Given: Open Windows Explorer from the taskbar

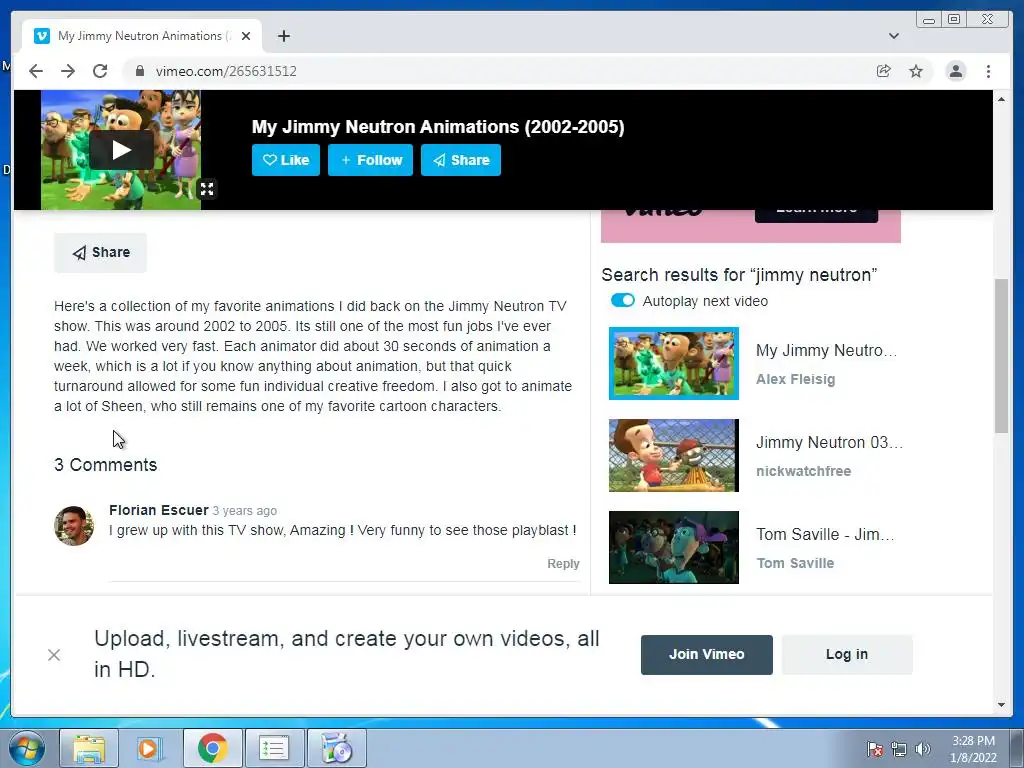Looking at the screenshot, I should coord(89,748).
